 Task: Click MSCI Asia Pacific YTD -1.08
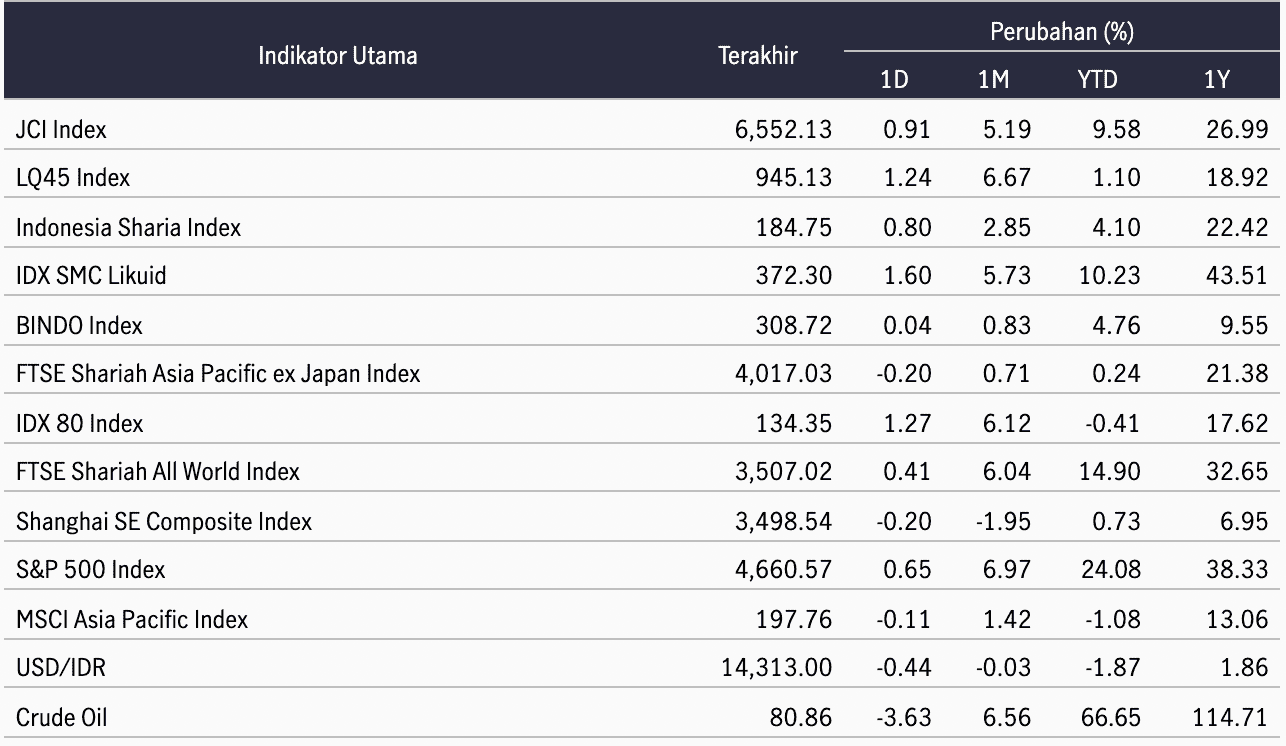tap(1114, 619)
